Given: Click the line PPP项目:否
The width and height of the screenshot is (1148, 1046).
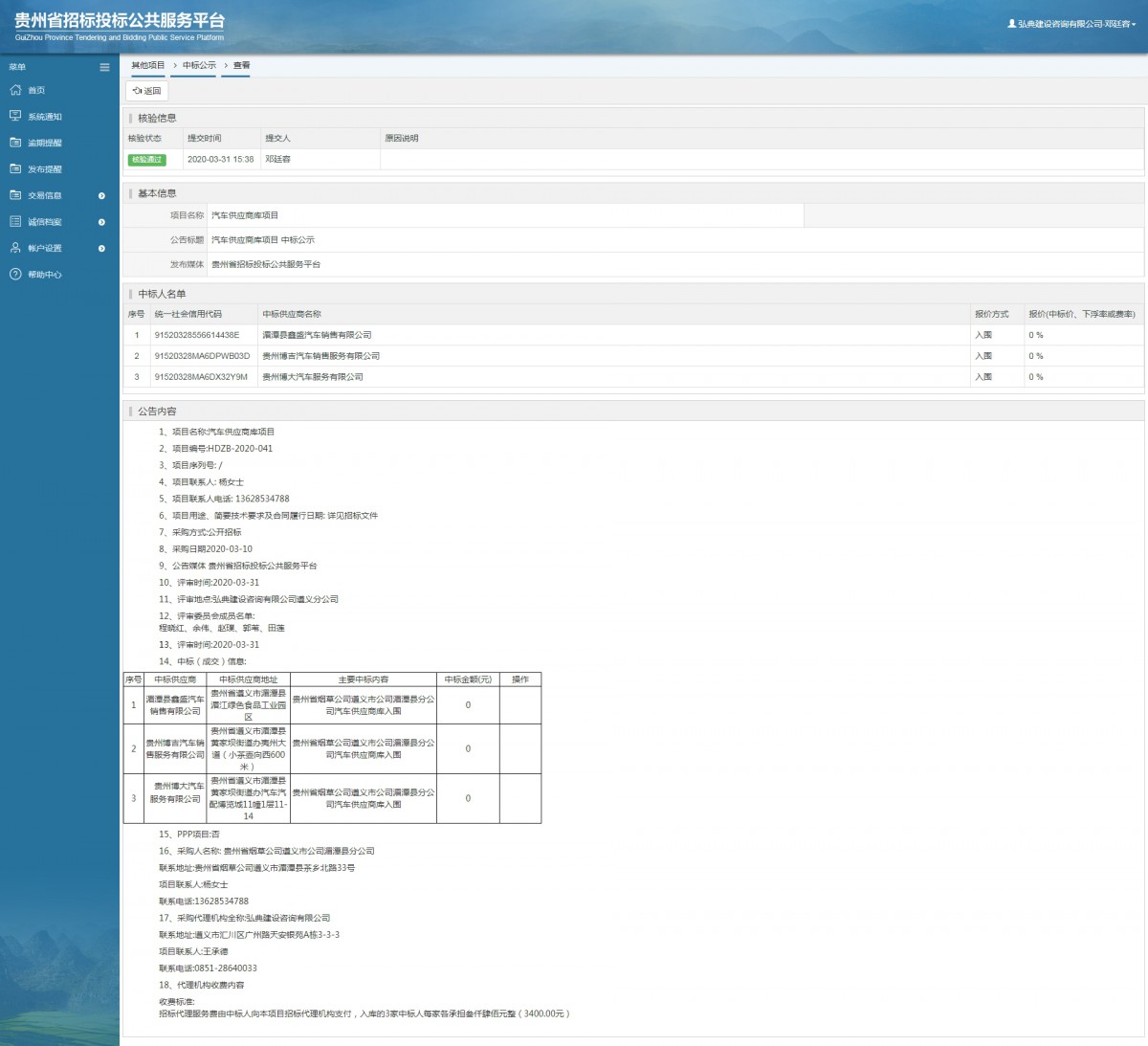Looking at the screenshot, I should (x=189, y=835).
